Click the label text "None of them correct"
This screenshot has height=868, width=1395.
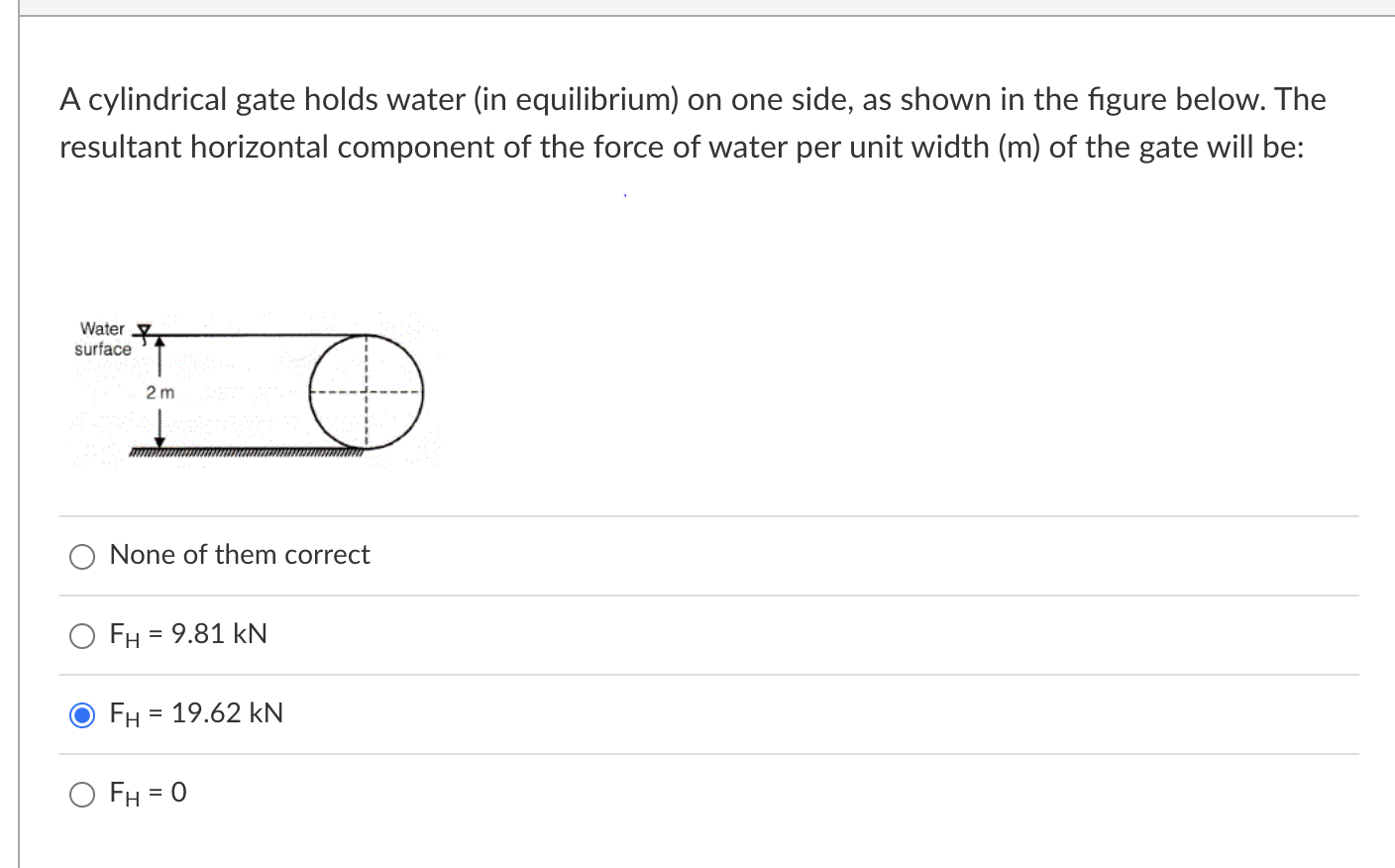pos(240,556)
